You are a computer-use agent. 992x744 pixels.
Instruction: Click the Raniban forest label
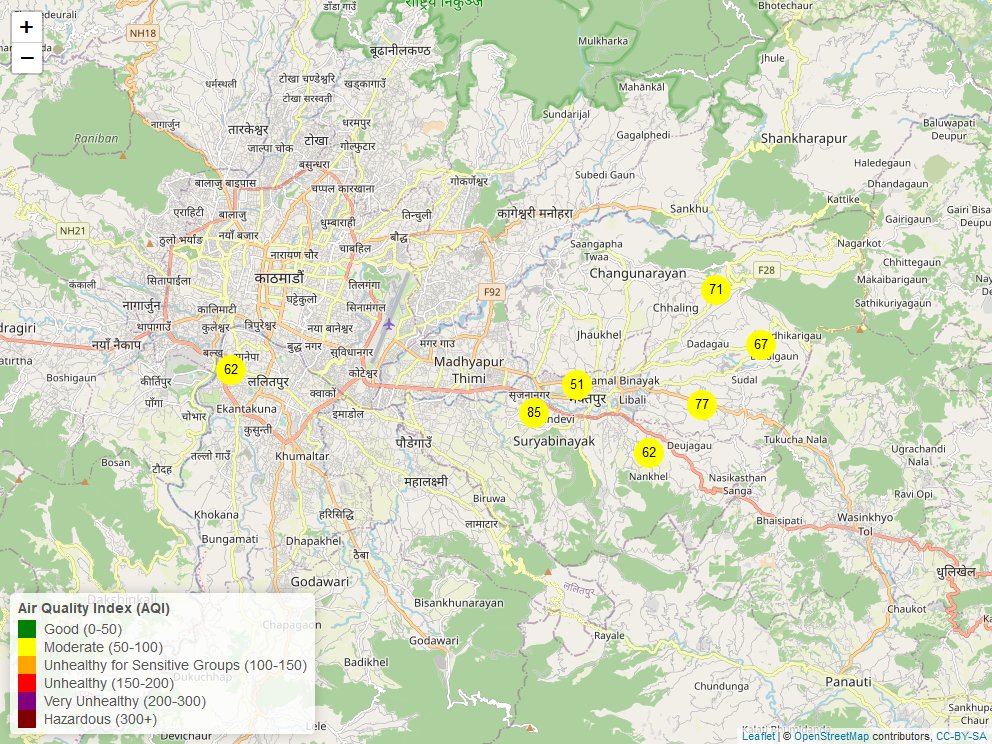coord(96,138)
